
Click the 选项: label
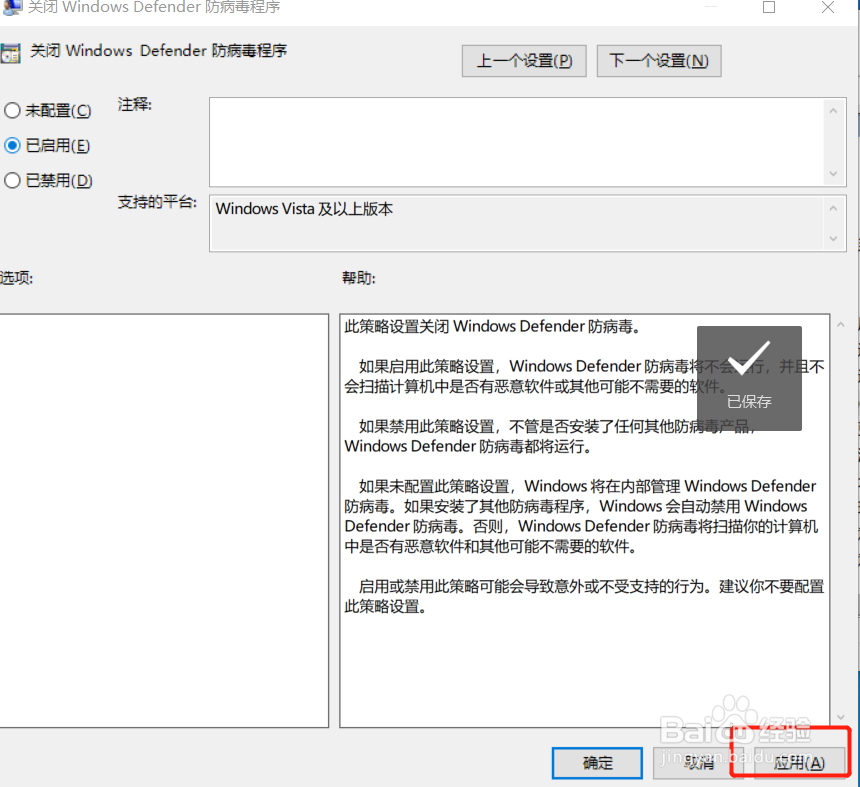coord(16,278)
